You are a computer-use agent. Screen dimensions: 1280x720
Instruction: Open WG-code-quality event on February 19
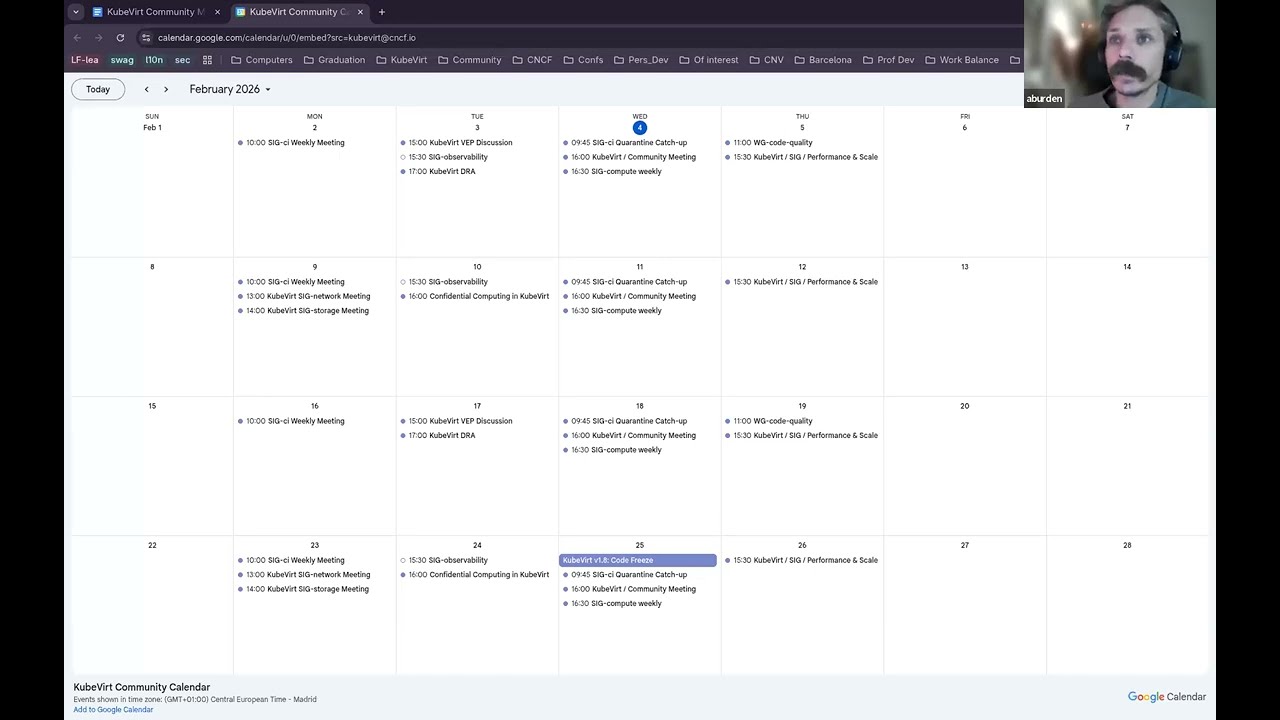coord(769,421)
